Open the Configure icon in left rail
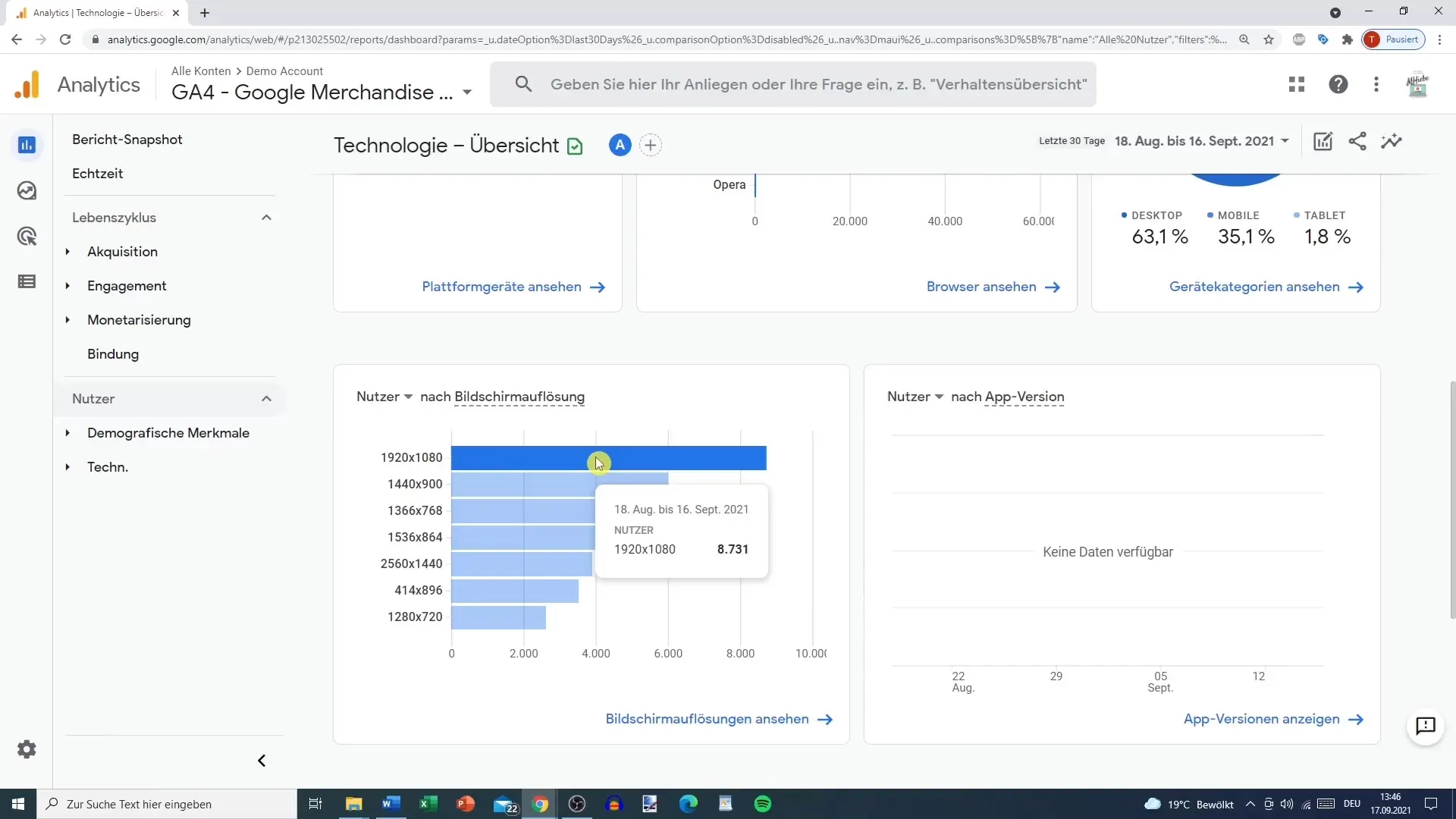The height and width of the screenshot is (819, 1456). (x=27, y=281)
